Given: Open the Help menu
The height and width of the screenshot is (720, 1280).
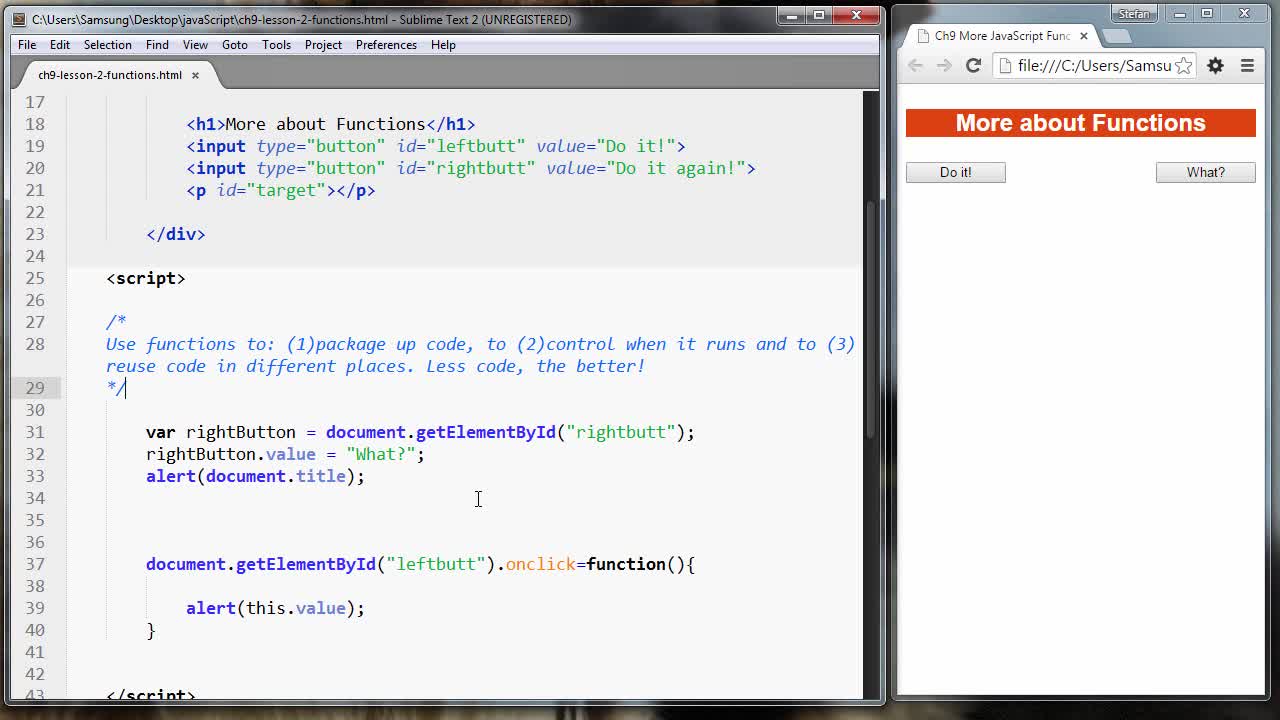Looking at the screenshot, I should coord(443,45).
